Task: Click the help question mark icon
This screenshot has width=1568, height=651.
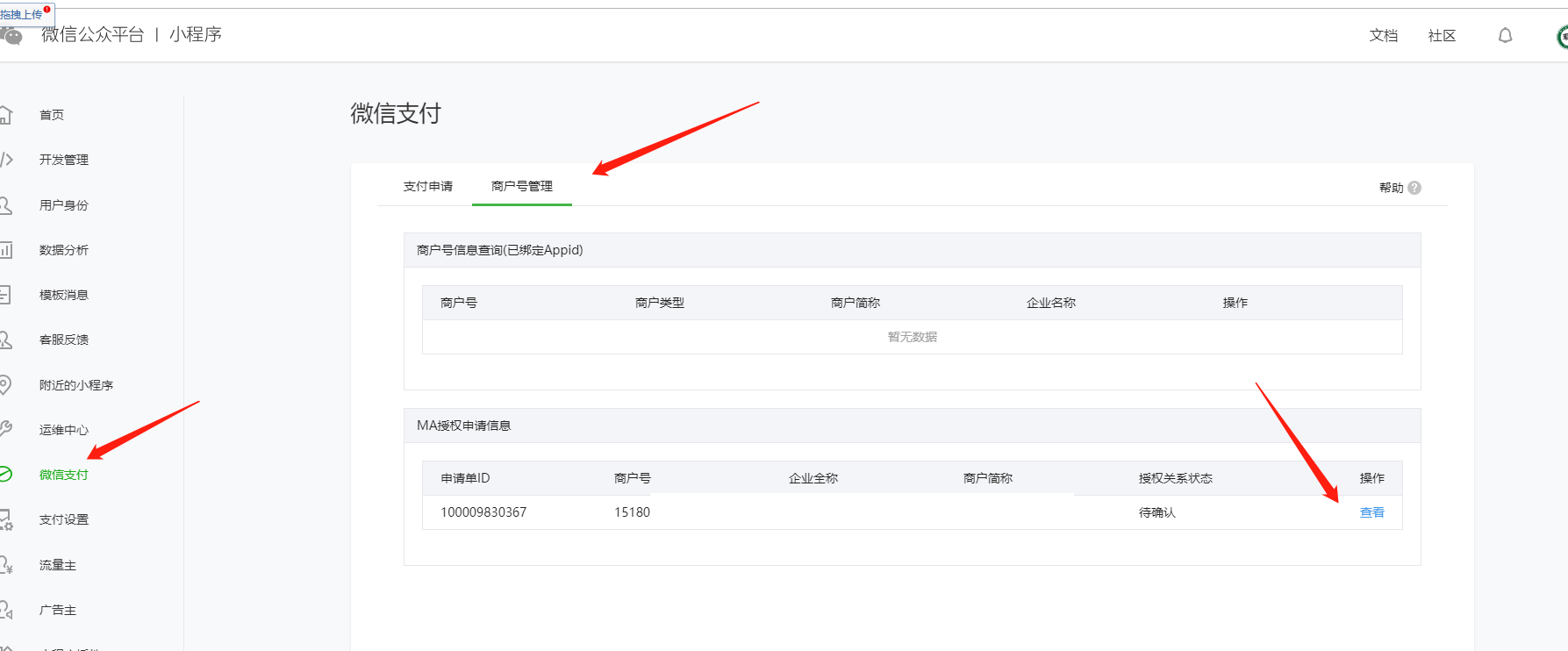Action: [1414, 188]
